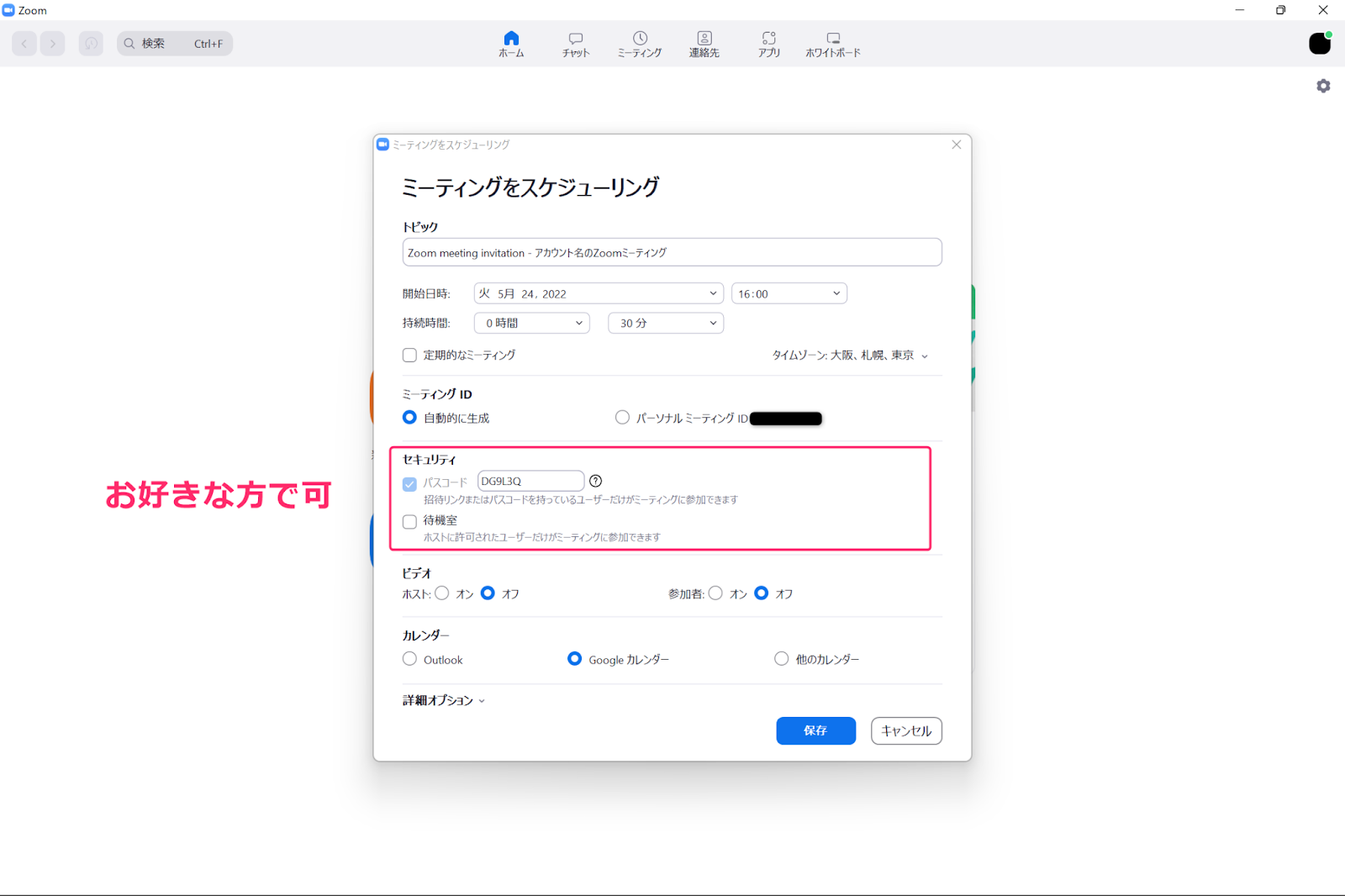Close the schedule meeting dialog
Image resolution: width=1345 pixels, height=896 pixels.
956,145
